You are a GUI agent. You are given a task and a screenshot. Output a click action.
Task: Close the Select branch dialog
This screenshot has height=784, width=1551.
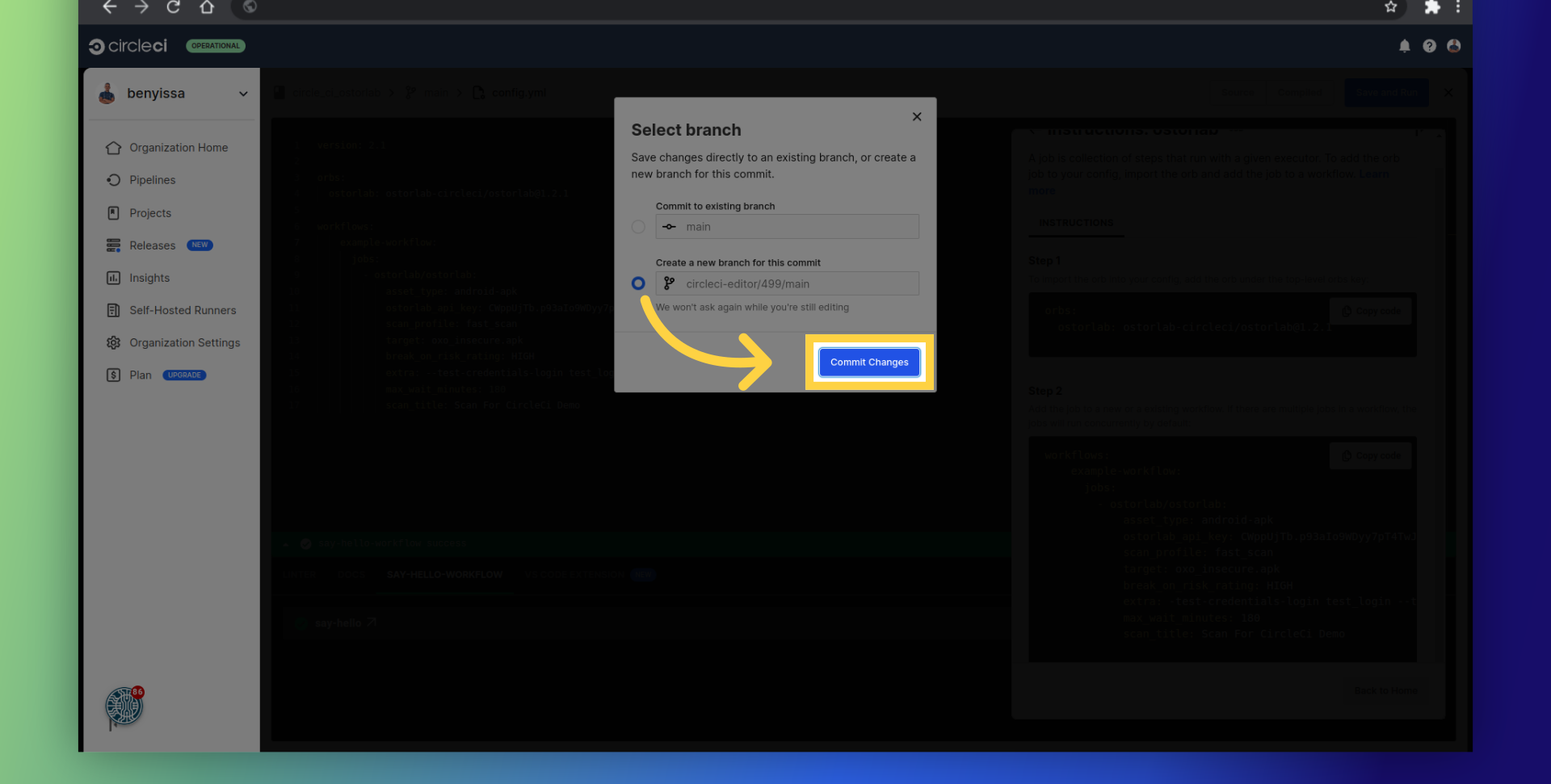point(917,117)
